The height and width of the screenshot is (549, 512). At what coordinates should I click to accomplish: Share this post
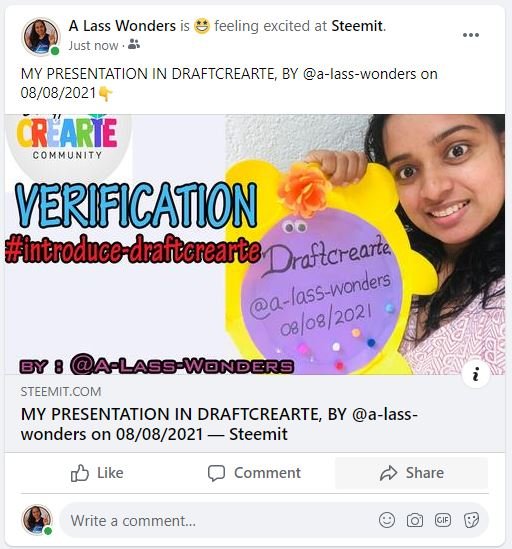pyautogui.click(x=411, y=473)
